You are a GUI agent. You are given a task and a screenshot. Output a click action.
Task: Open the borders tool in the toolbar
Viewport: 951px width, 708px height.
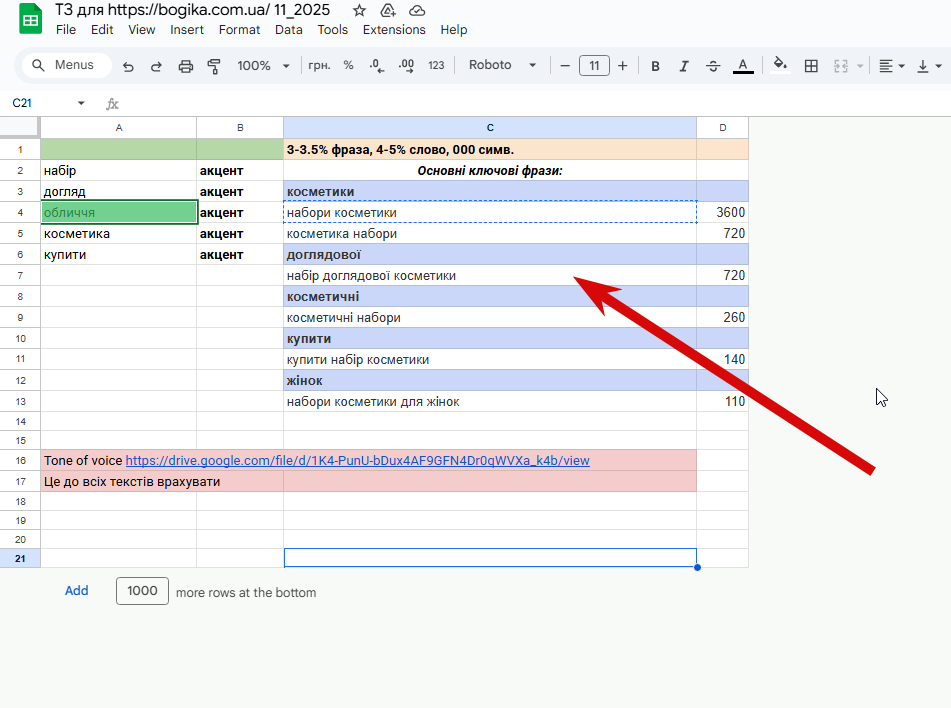tap(811, 66)
